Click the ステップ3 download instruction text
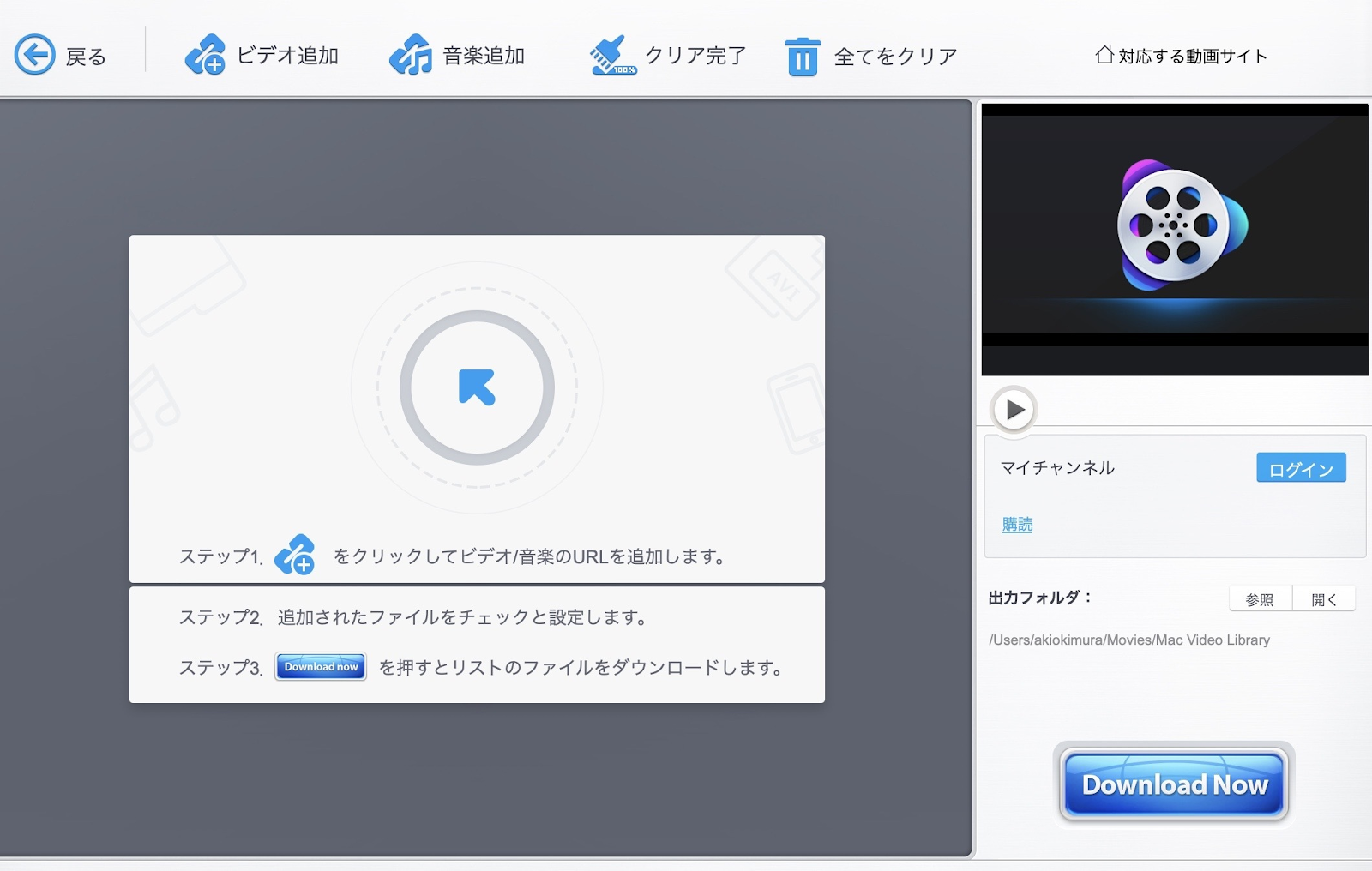This screenshot has width=1372, height=871. click(581, 668)
